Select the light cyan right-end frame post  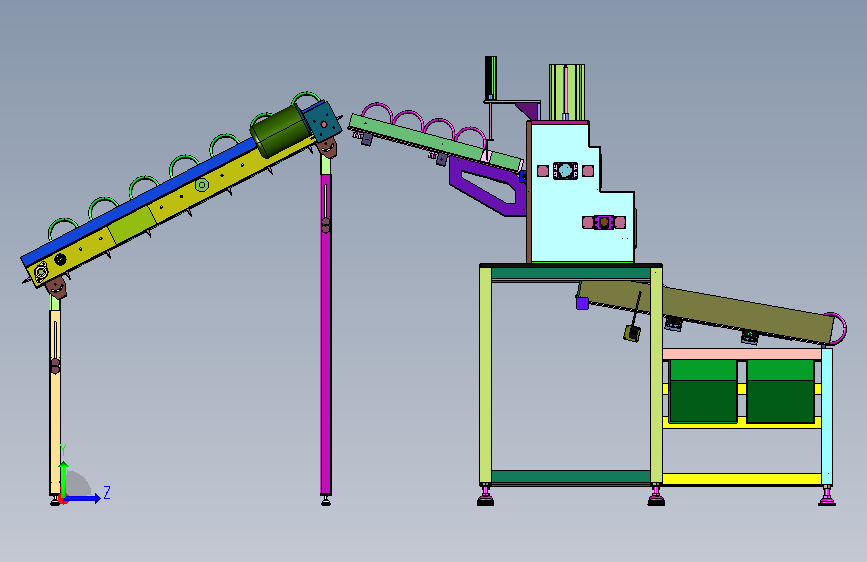pyautogui.click(x=827, y=416)
